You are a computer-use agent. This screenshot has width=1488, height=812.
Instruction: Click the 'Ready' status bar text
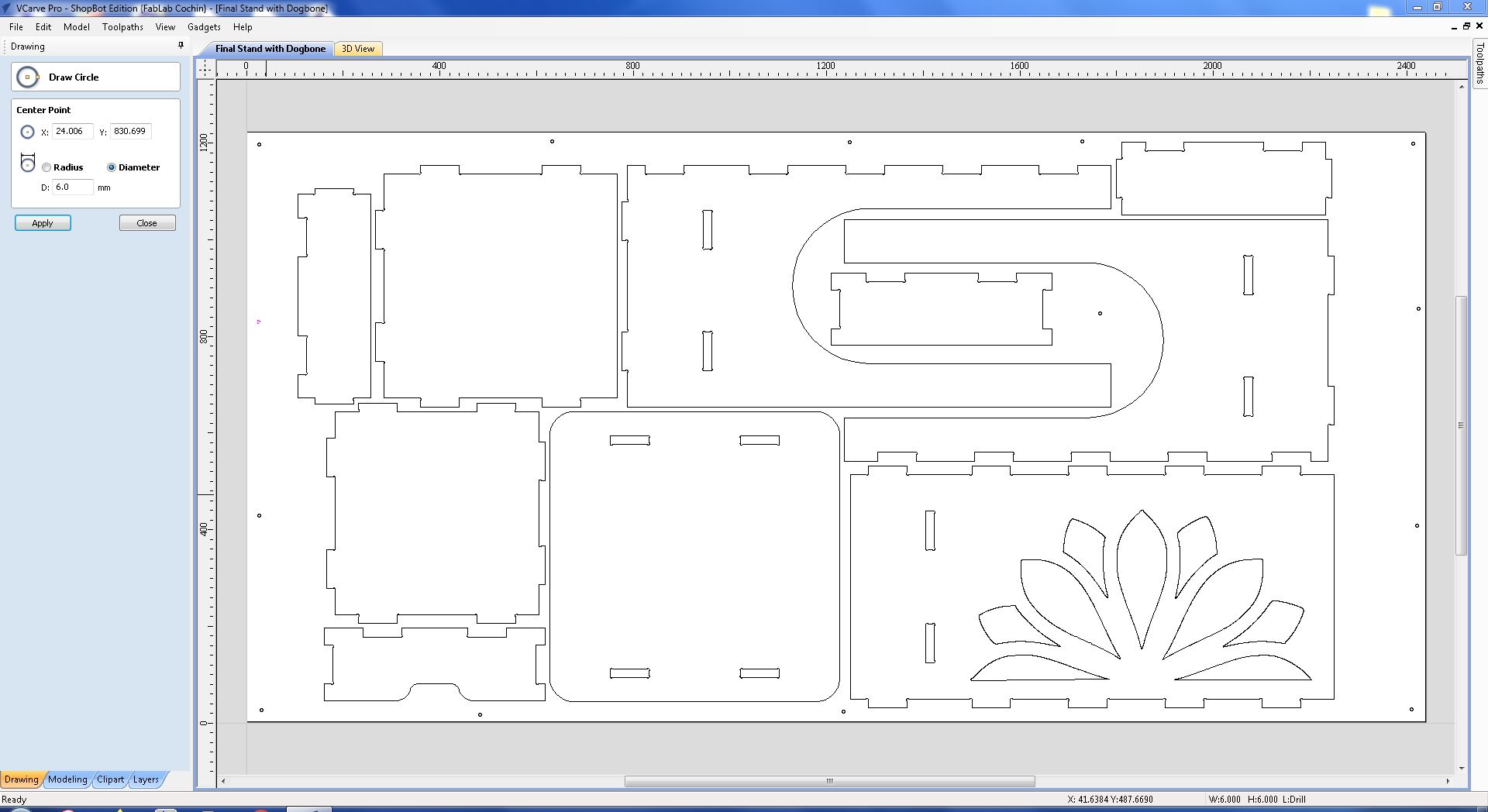point(14,800)
